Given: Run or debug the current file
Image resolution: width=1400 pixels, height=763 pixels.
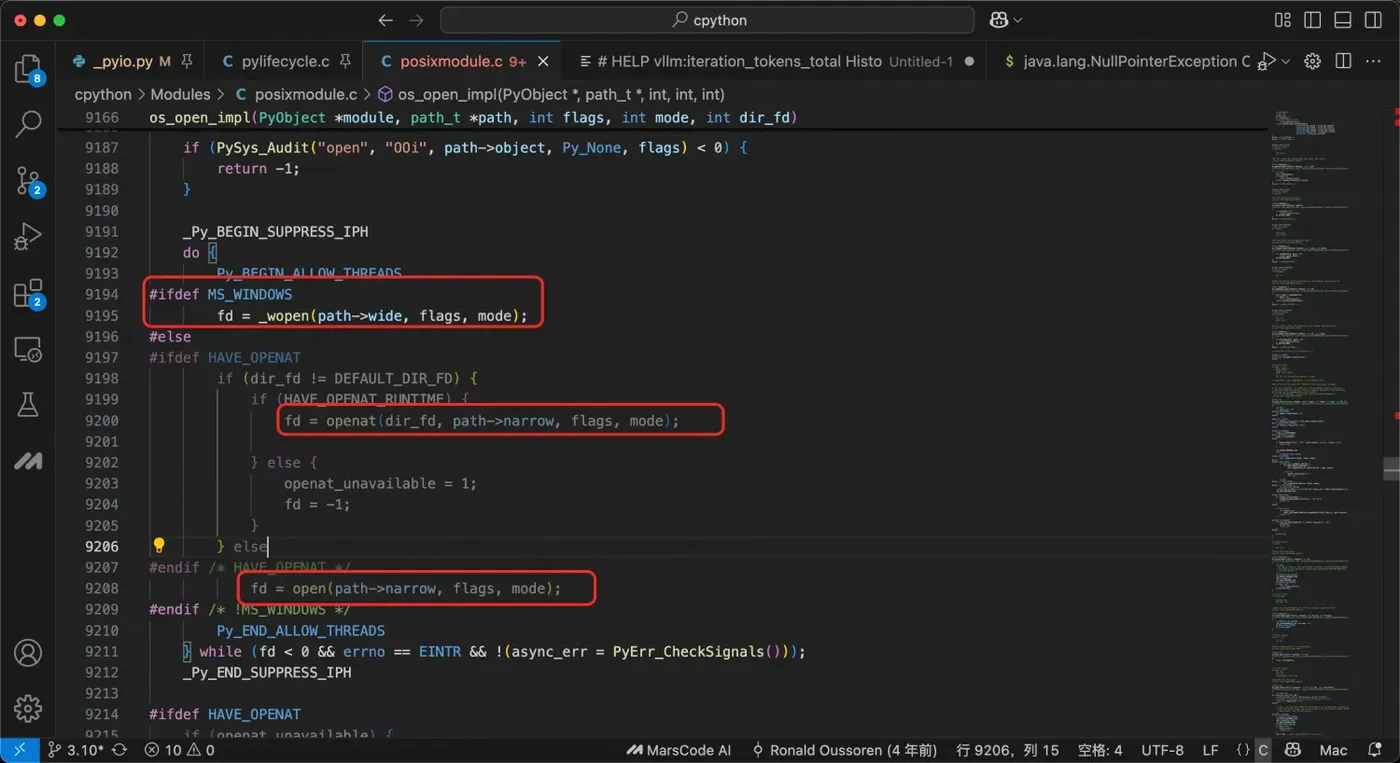Looking at the screenshot, I should click(x=1268, y=61).
